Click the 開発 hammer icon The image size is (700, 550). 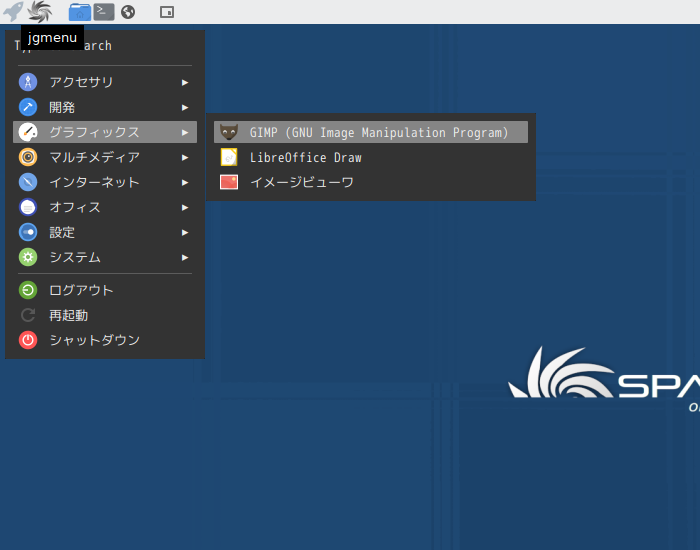click(28, 107)
